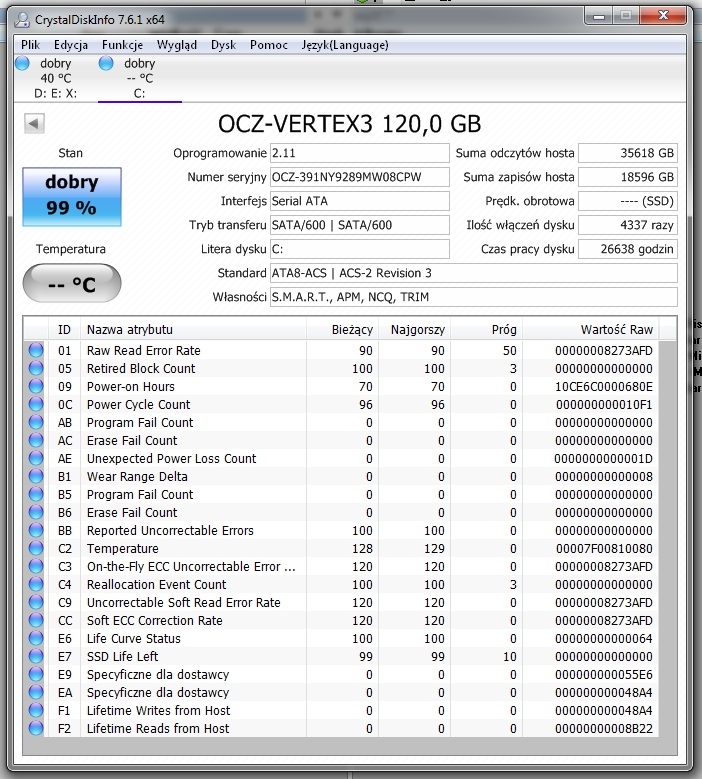The height and width of the screenshot is (779, 702).
Task: Click status icon for Reported Uncorrectable Errors
Action: tap(36, 530)
